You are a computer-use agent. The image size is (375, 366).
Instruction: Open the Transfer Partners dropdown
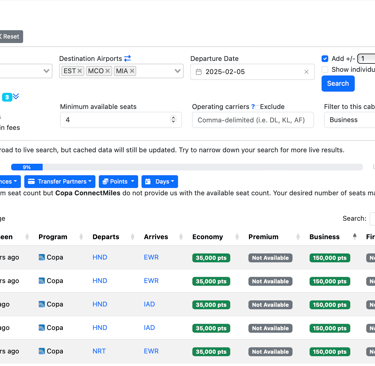[60, 182]
